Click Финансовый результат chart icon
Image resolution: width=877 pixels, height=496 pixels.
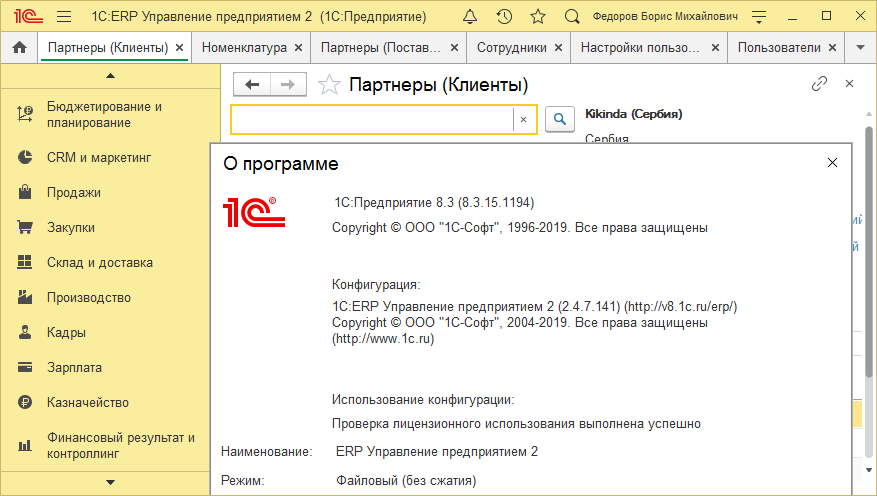pyautogui.click(x=25, y=446)
